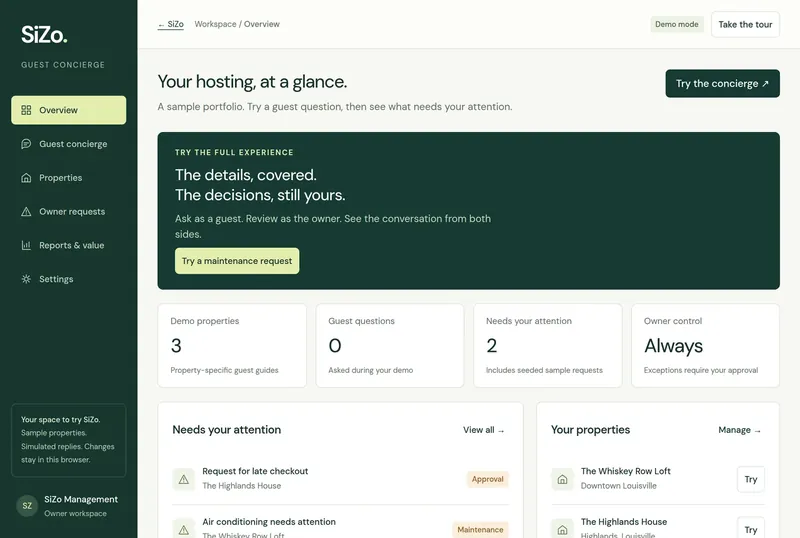This screenshot has width=800, height=538.
Task: Click the Maintenance tag on air conditioning request
Action: pos(480,529)
